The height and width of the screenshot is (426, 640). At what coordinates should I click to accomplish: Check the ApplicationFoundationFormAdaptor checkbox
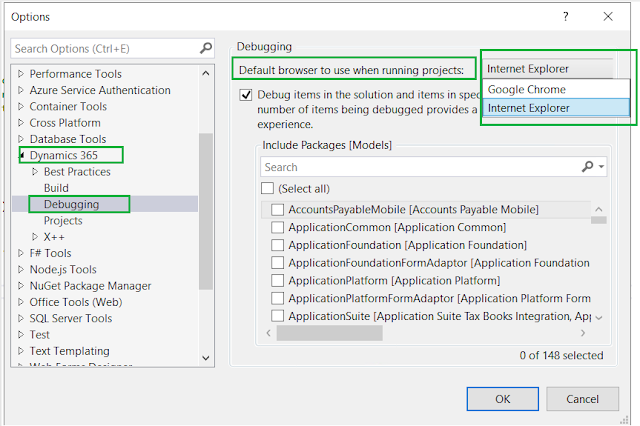278,263
